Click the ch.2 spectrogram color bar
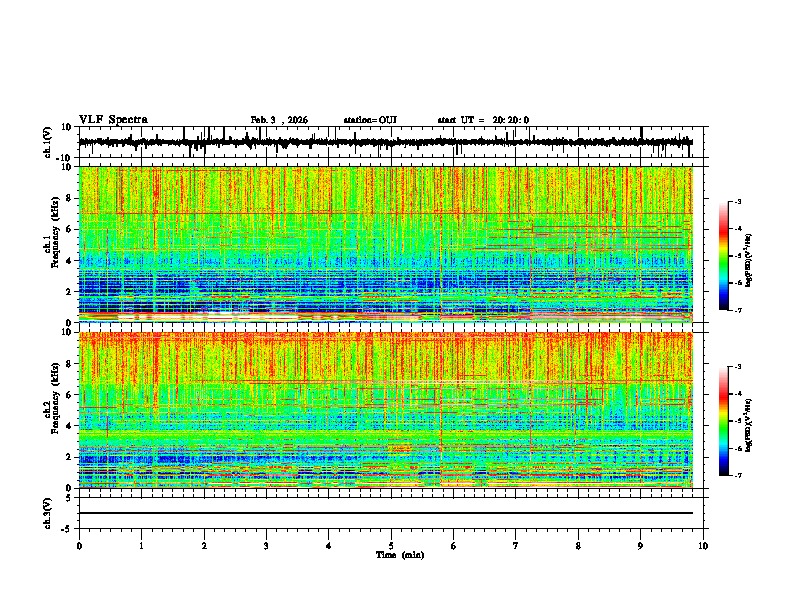Image resolution: width=792 pixels, height=612 pixels. coord(724,421)
